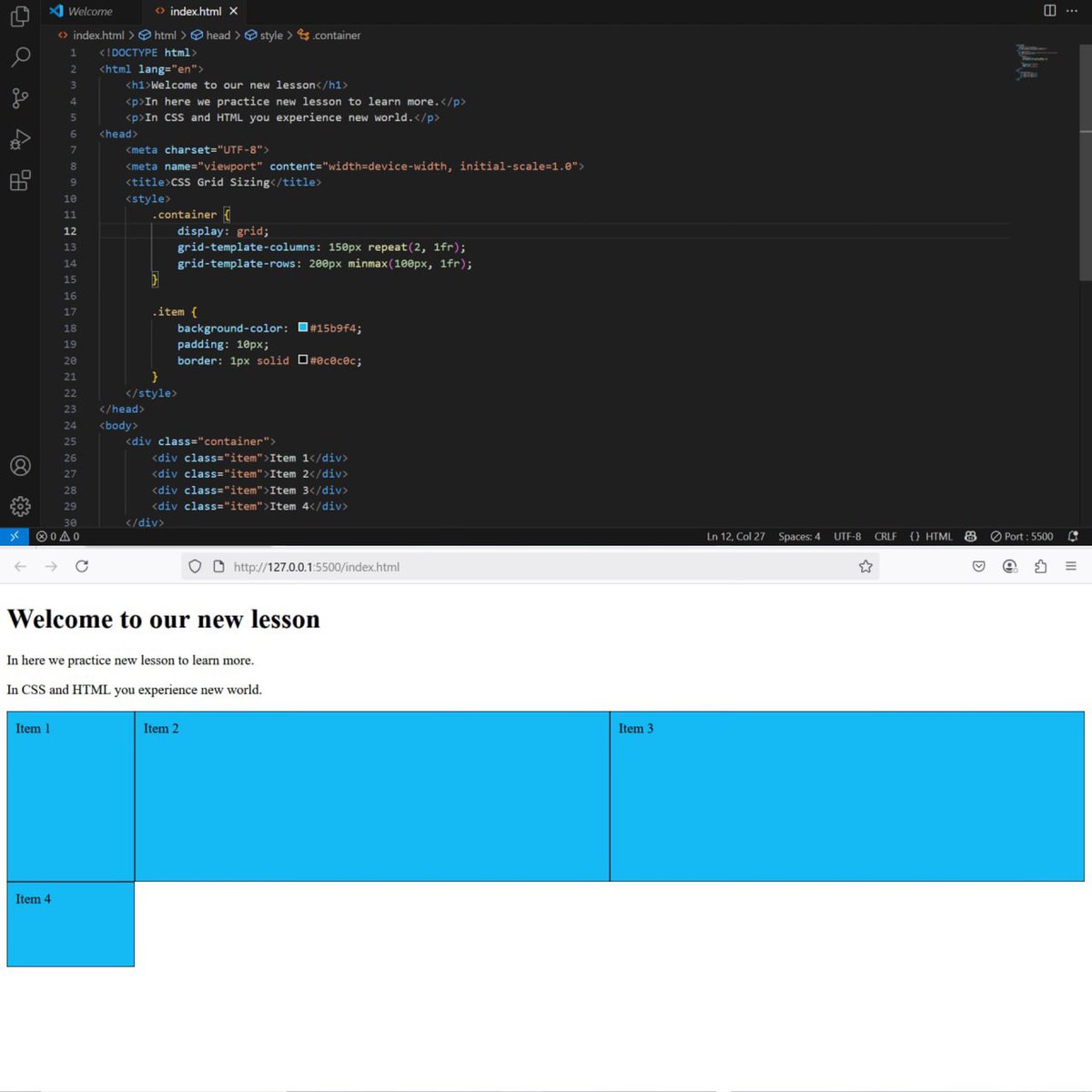Open the Explorer icon in the activity bar
The width and height of the screenshot is (1092, 1092).
[20, 16]
